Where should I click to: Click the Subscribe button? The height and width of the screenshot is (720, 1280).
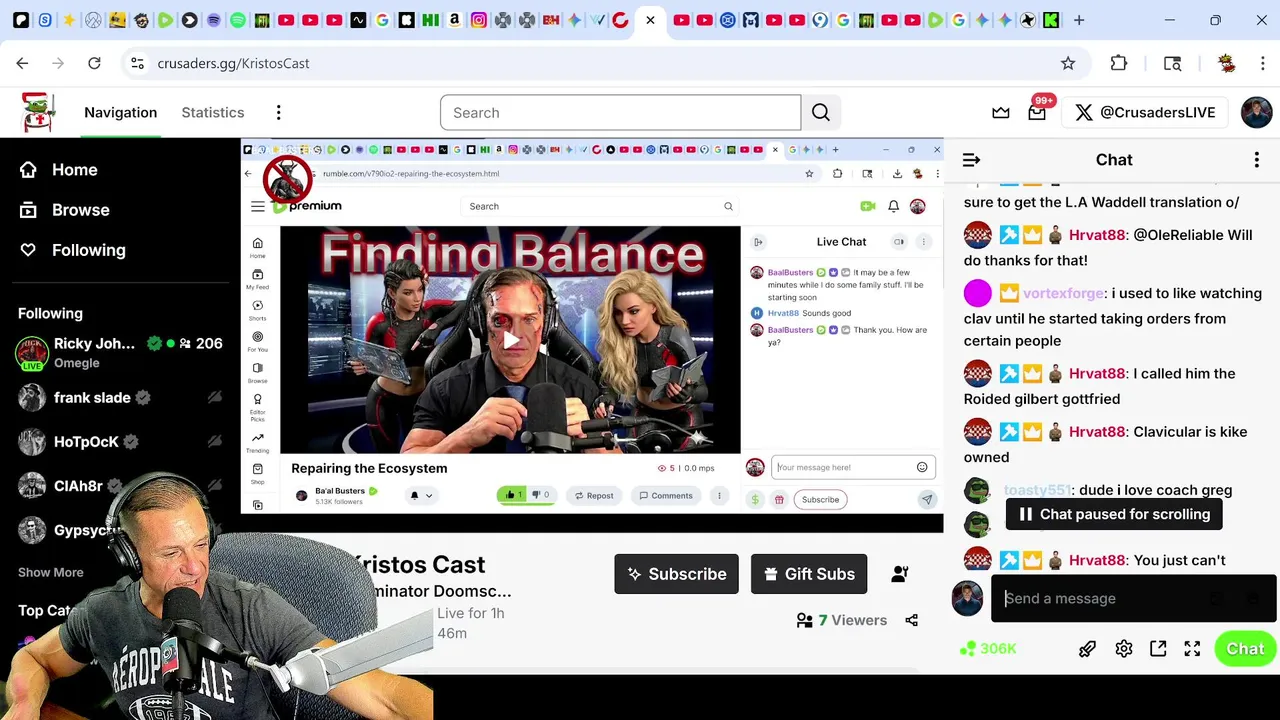(677, 574)
